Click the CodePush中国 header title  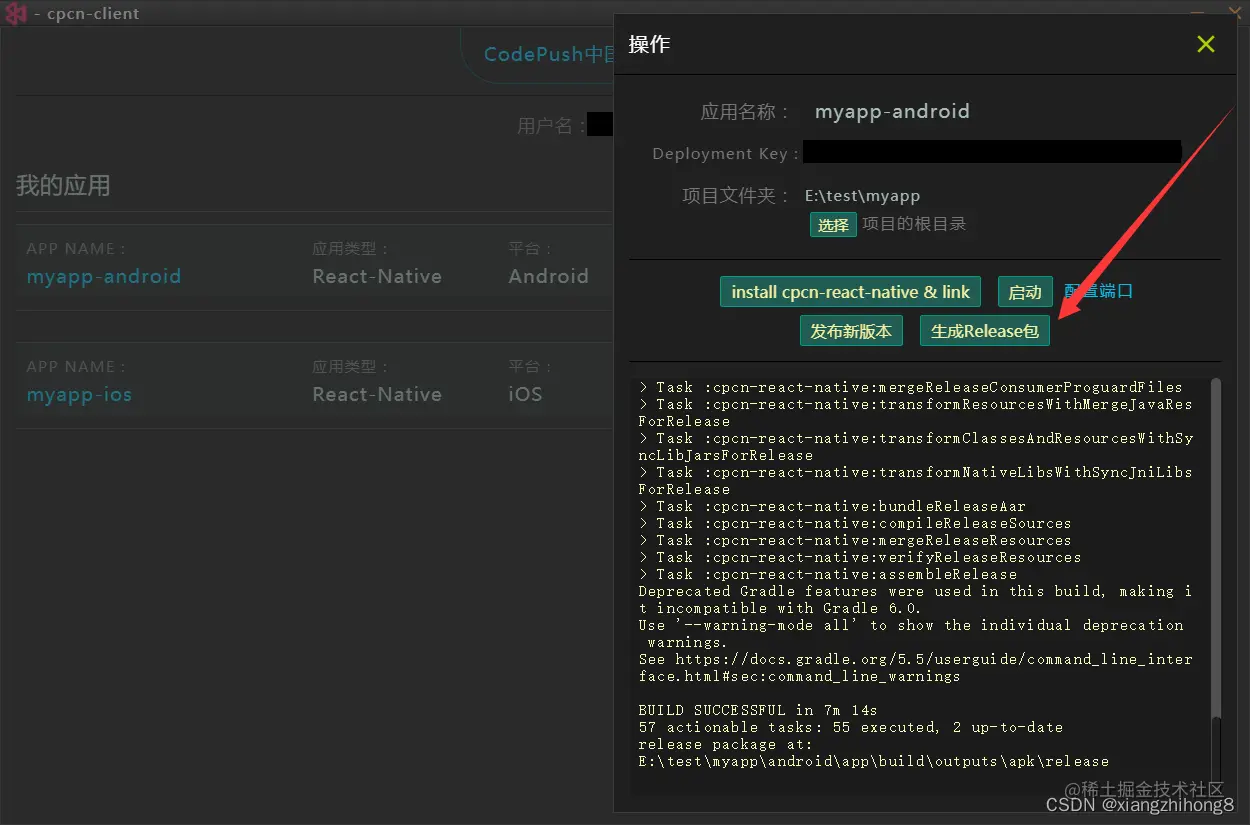coord(548,54)
